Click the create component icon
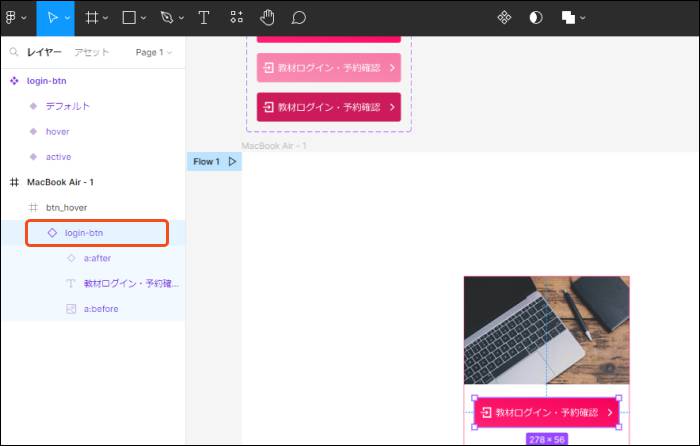This screenshot has width=700, height=446. pyautogui.click(x=505, y=17)
